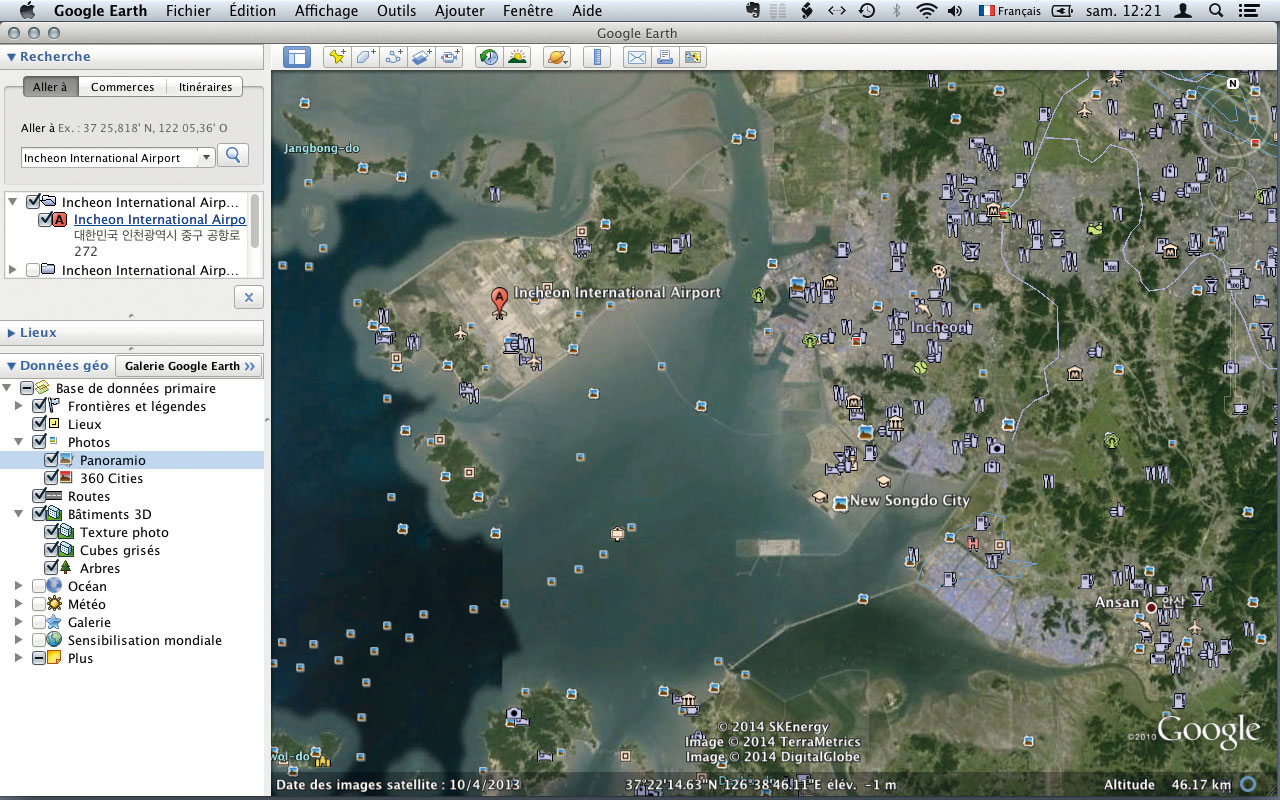1280x800 pixels.
Task: Email the current view with the envelope icon
Action: (x=636, y=57)
